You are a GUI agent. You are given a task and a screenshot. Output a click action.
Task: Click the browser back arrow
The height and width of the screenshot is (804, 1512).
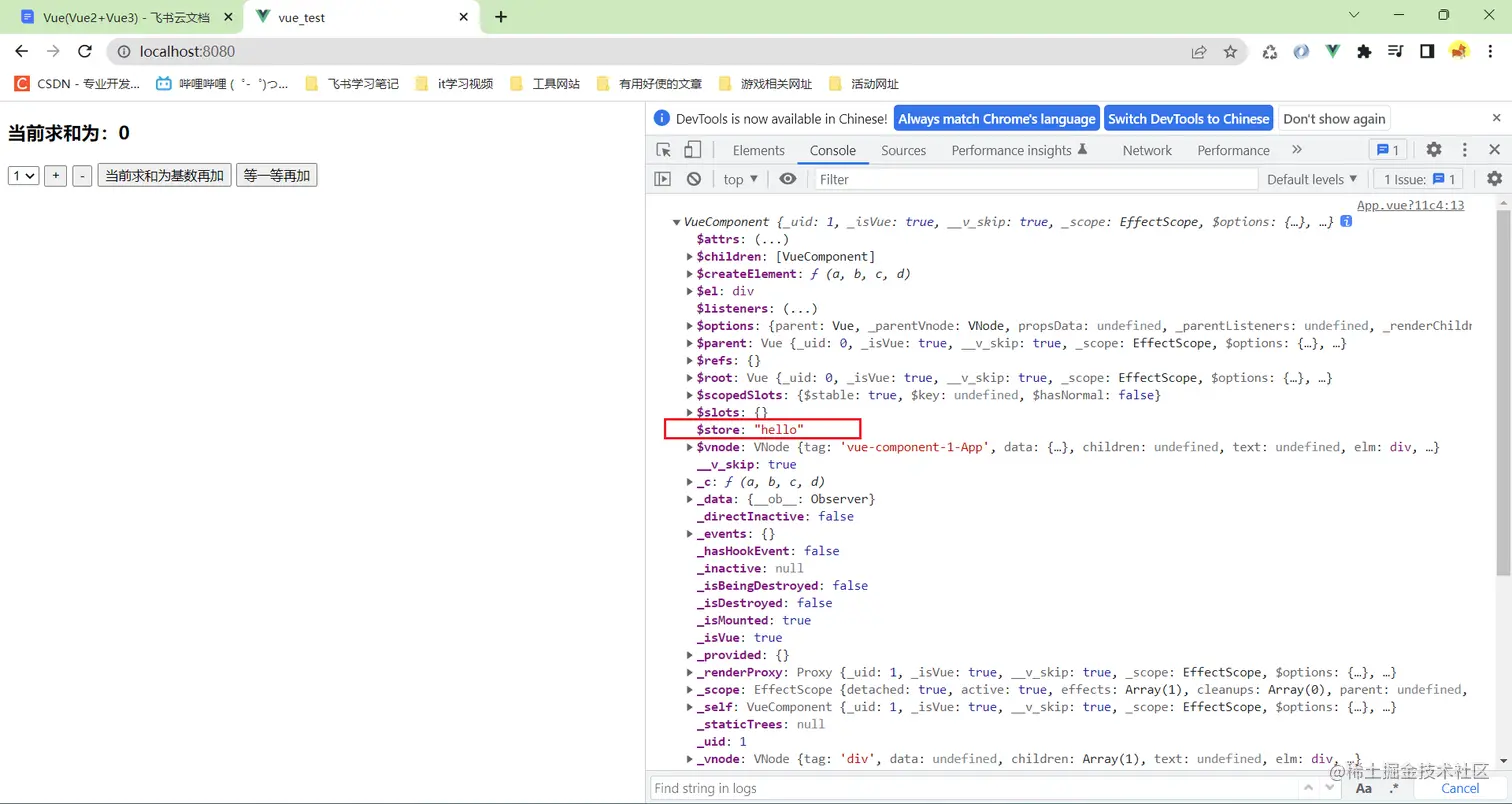[x=22, y=51]
